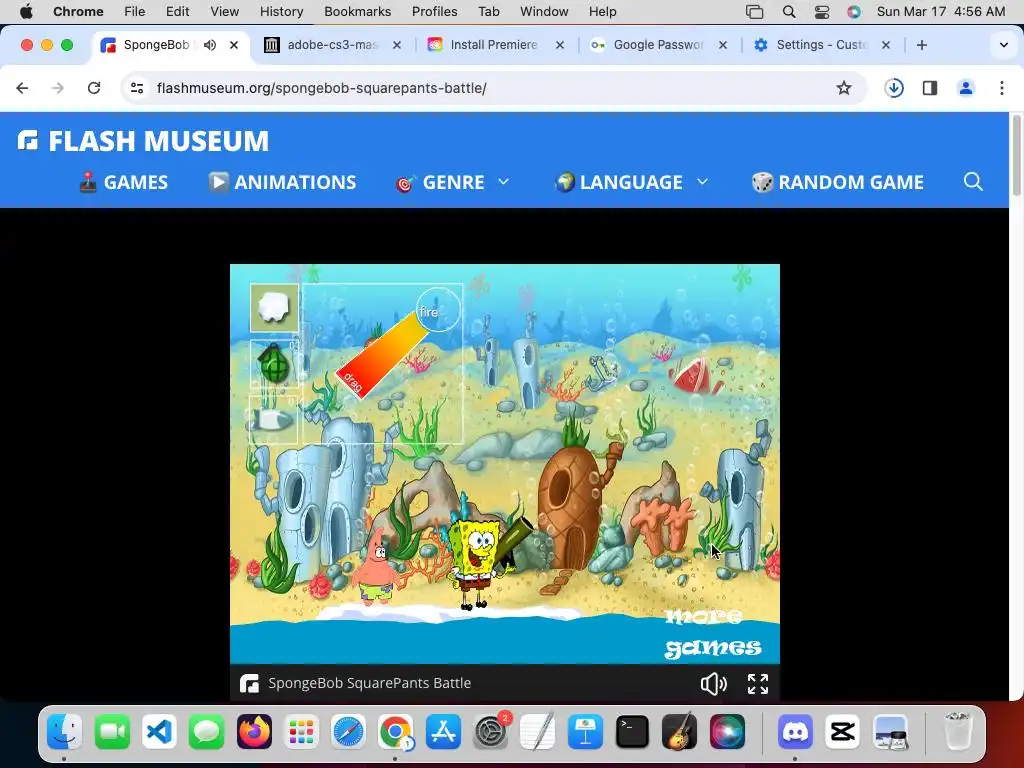This screenshot has height=768, width=1024.
Task: Reload the page with refresh icon
Action: click(94, 88)
